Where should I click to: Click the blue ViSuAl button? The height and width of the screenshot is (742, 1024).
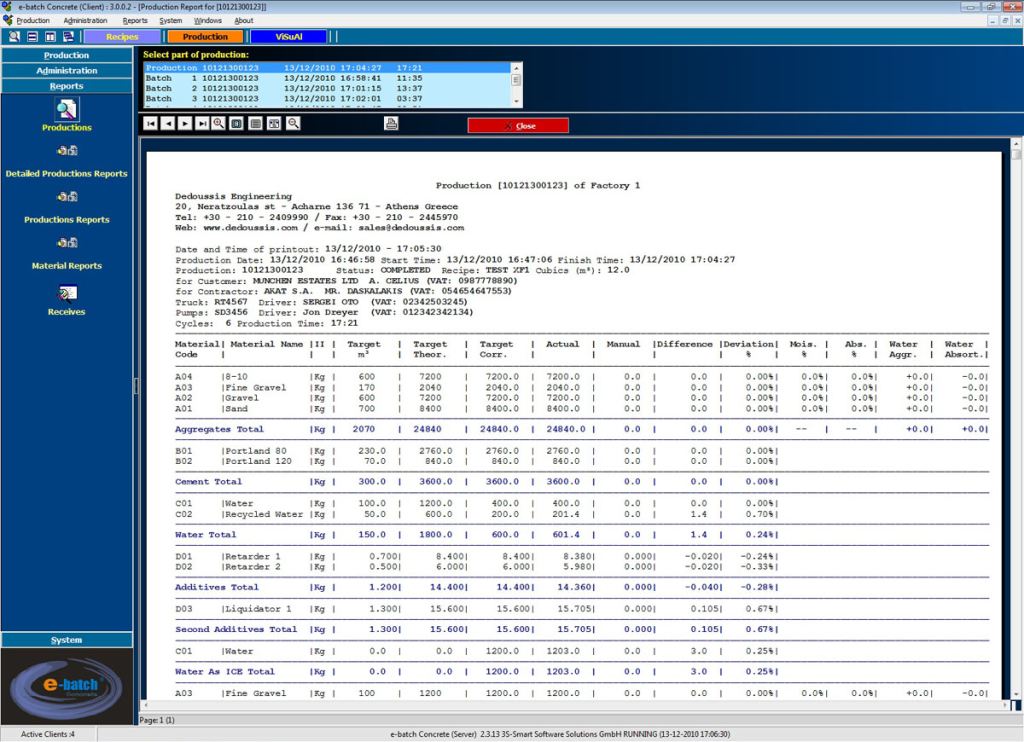(x=289, y=37)
